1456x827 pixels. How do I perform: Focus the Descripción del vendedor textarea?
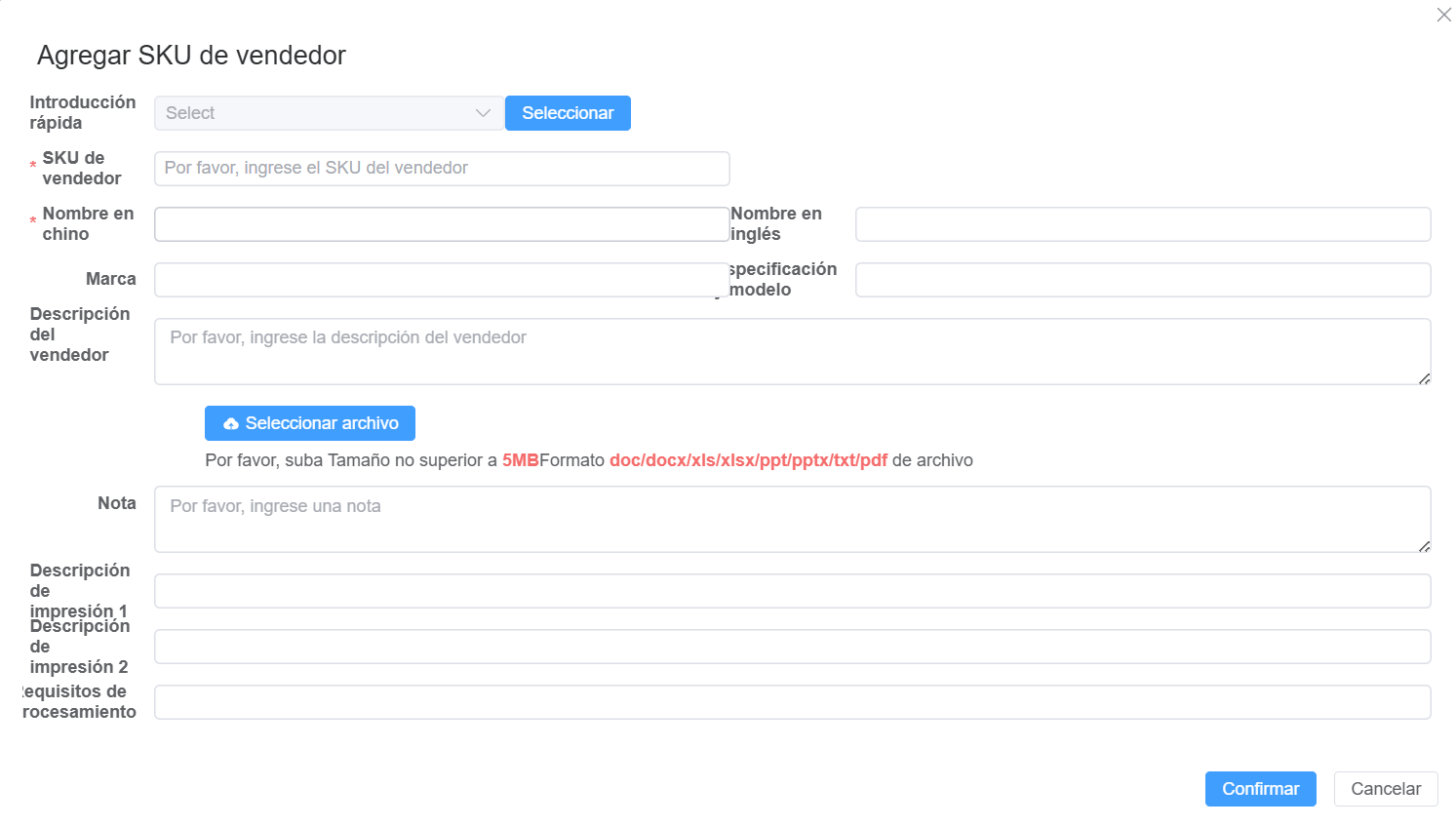coord(791,351)
